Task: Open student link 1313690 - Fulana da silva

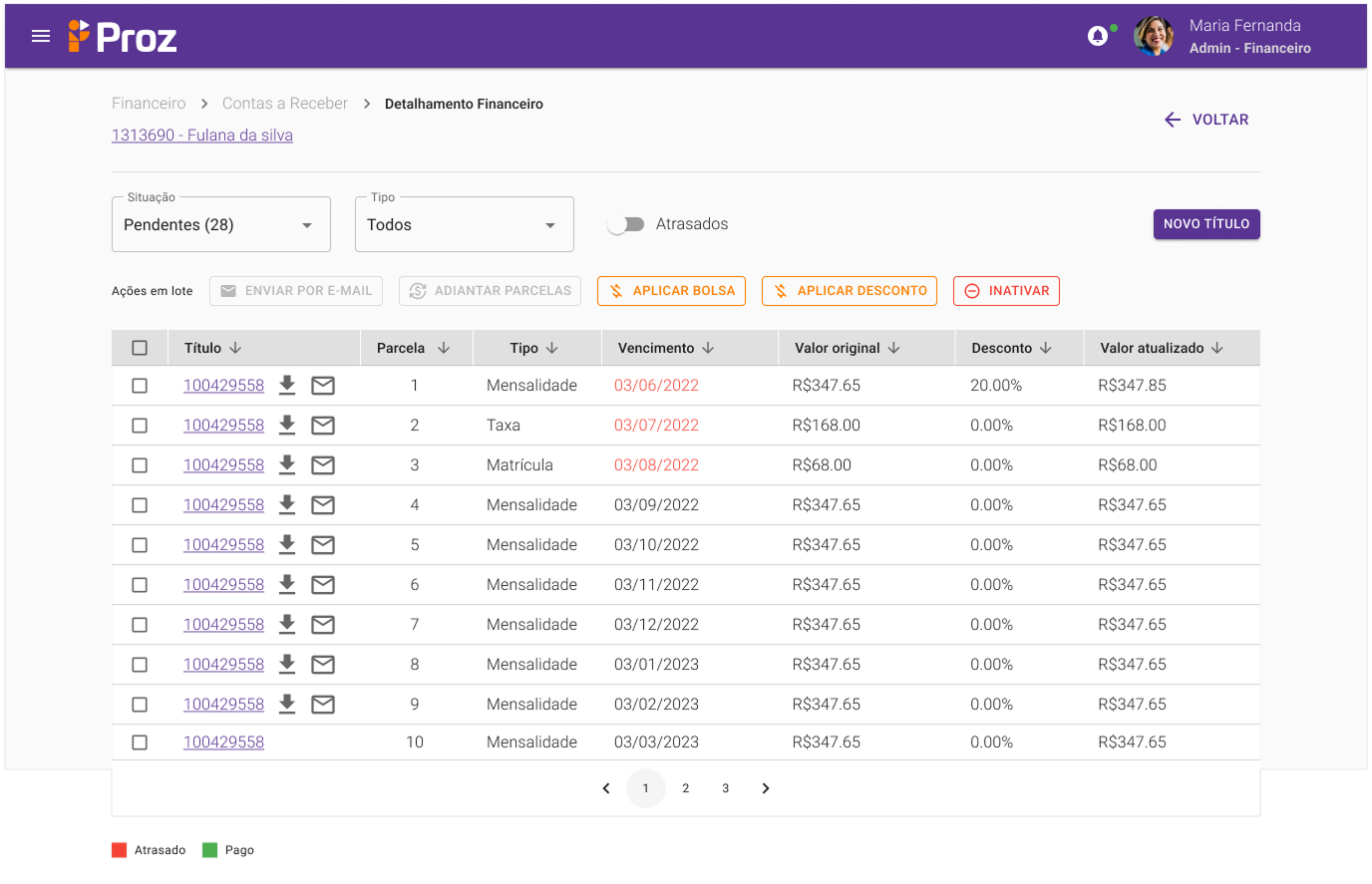Action: click(202, 136)
